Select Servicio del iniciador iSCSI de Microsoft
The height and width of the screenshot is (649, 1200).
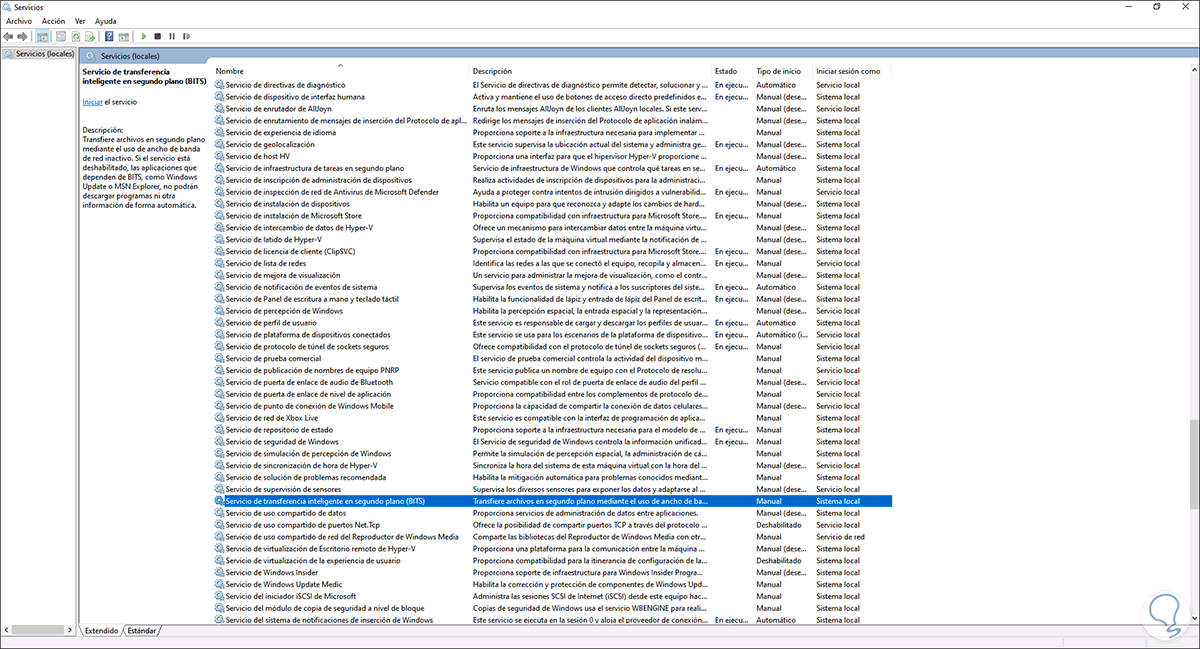[x=552, y=596]
